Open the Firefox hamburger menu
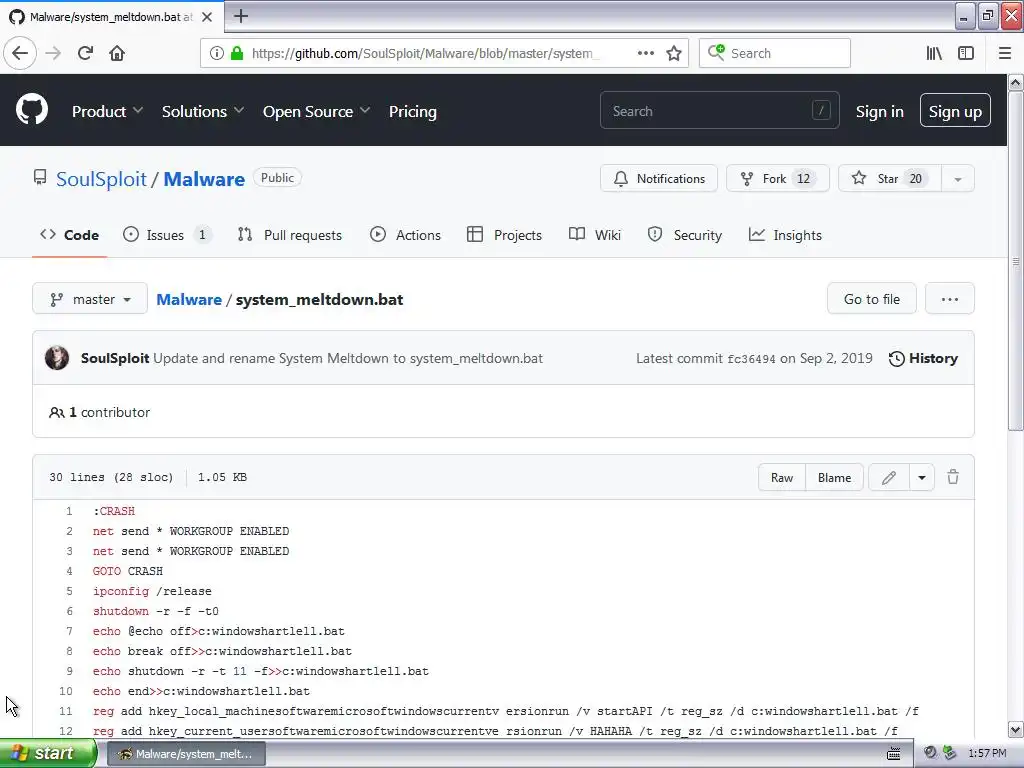 1005,53
